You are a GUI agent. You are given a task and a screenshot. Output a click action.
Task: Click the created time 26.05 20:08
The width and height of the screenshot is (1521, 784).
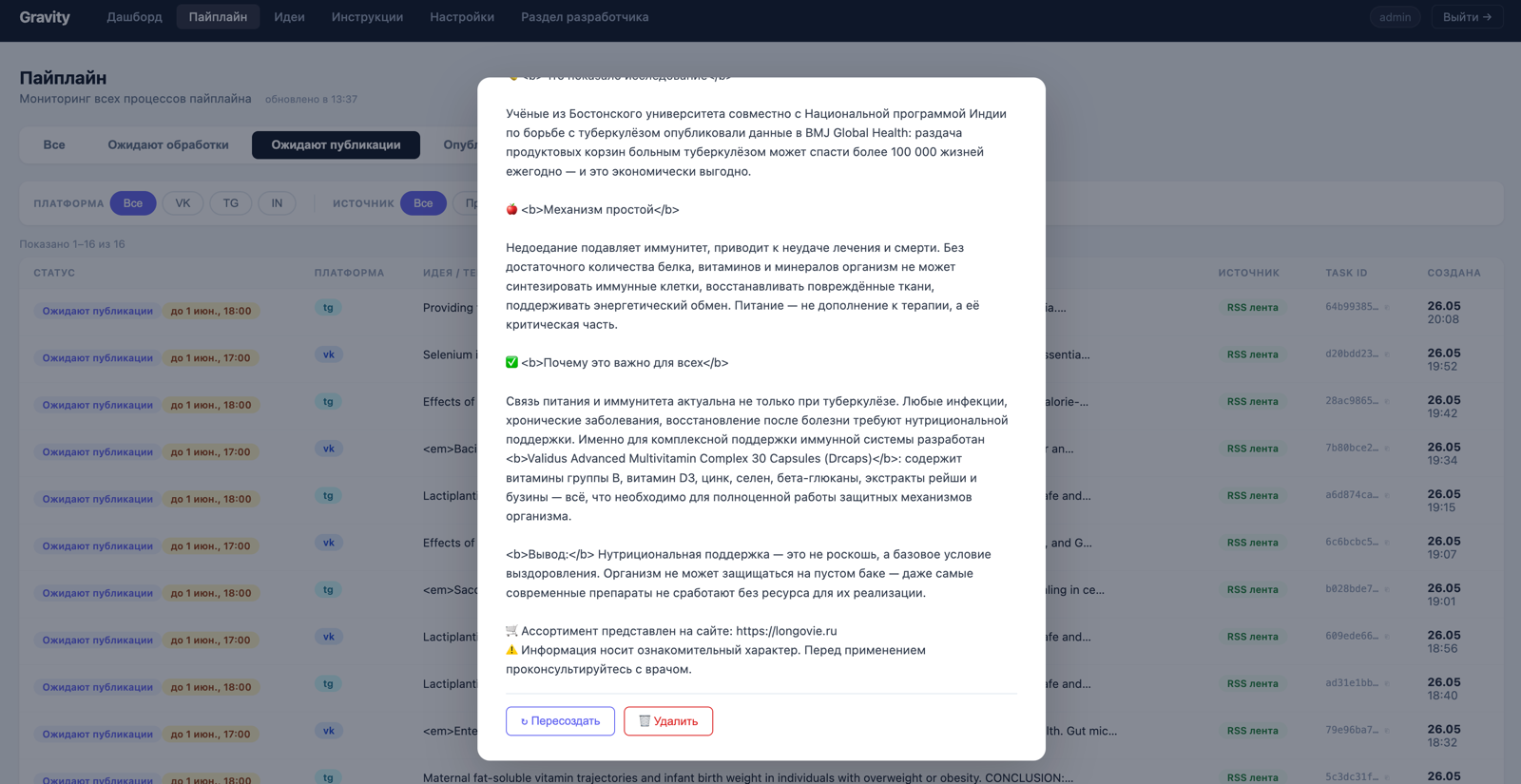1444,313
